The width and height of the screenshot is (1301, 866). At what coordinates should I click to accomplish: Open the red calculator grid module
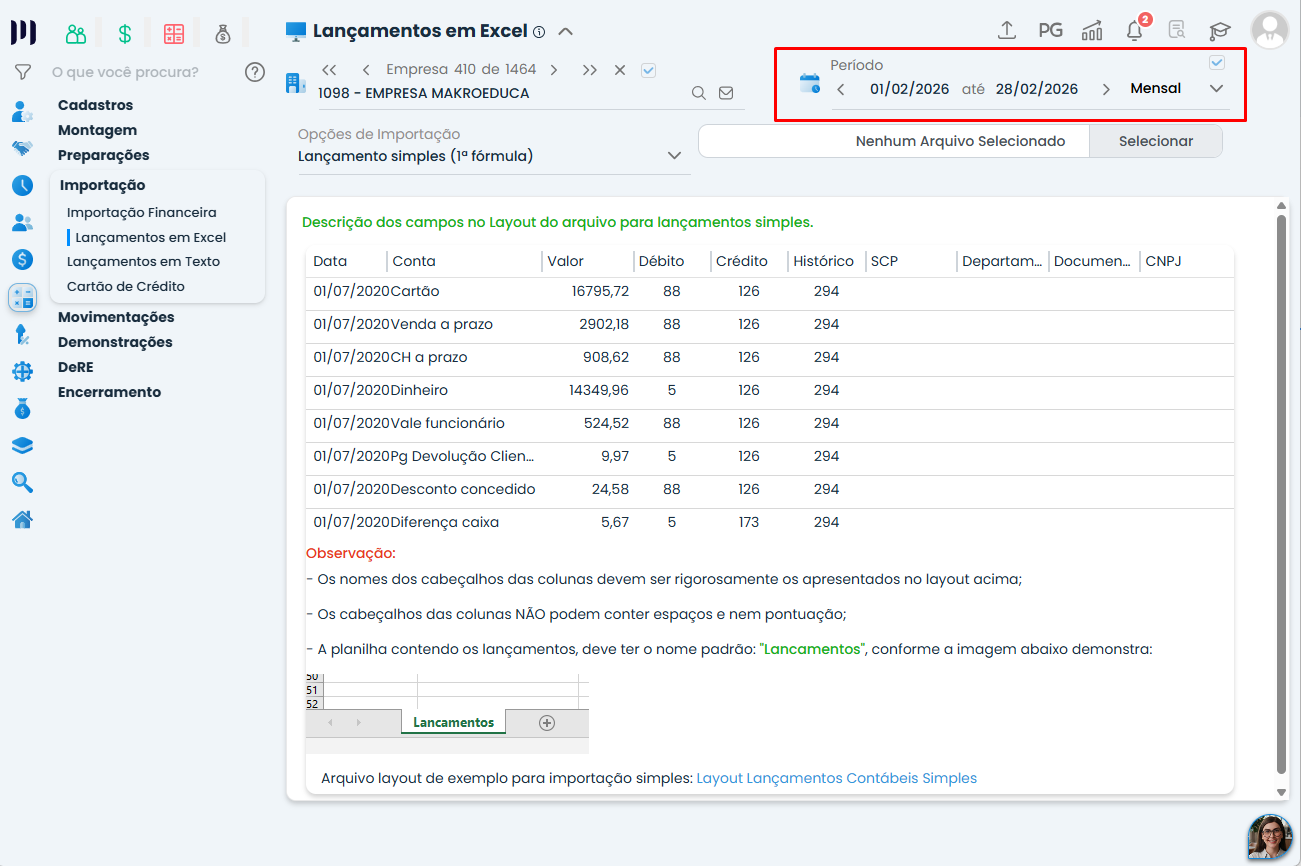174,33
